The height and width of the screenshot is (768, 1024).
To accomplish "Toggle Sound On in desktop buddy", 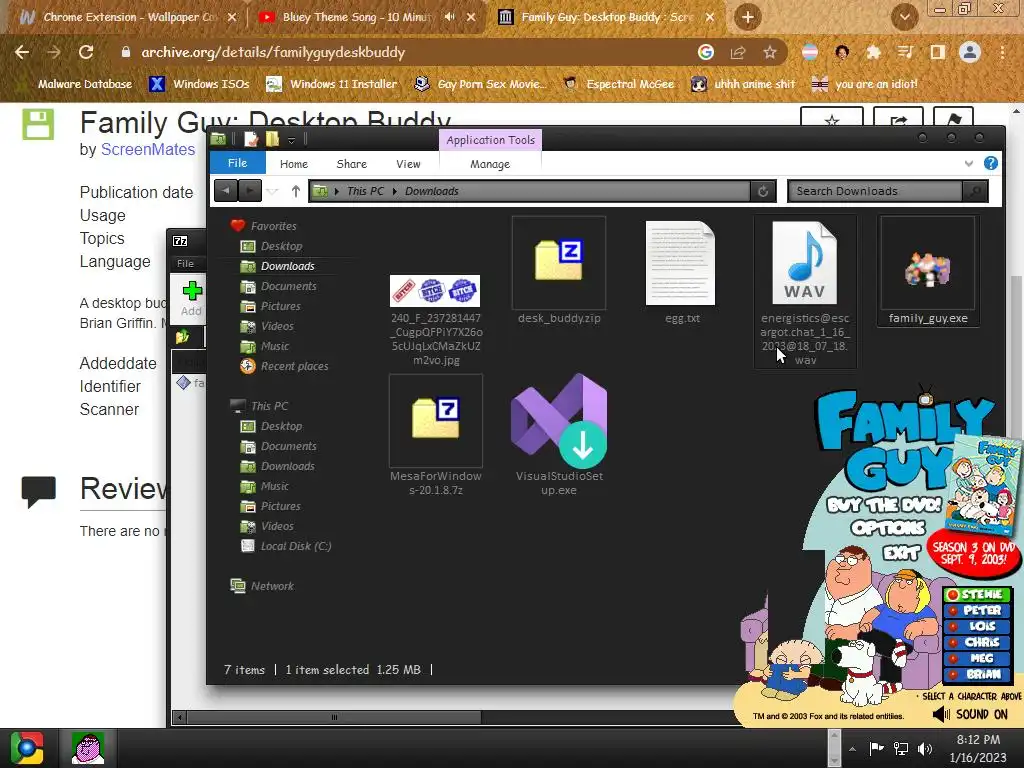I will [x=970, y=714].
